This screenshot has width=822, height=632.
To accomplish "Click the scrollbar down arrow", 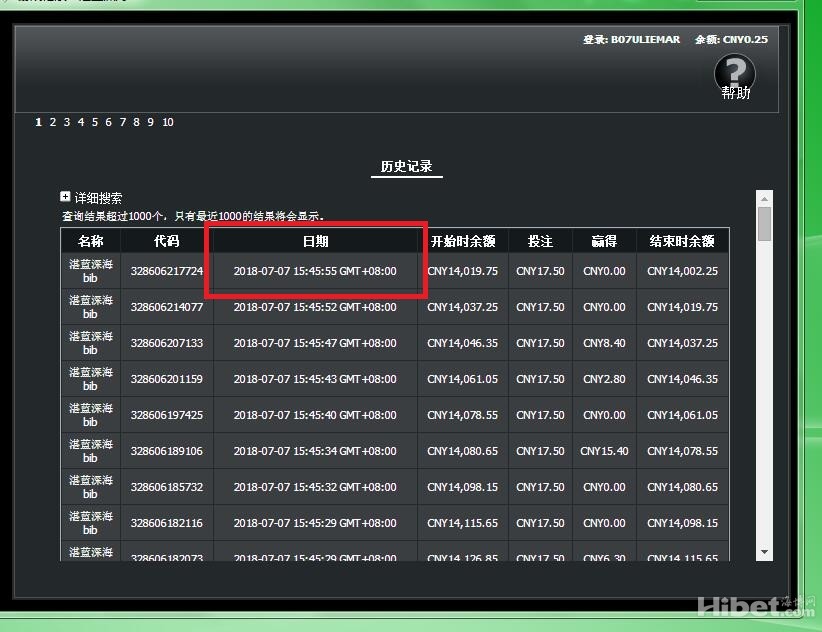I will 764,552.
